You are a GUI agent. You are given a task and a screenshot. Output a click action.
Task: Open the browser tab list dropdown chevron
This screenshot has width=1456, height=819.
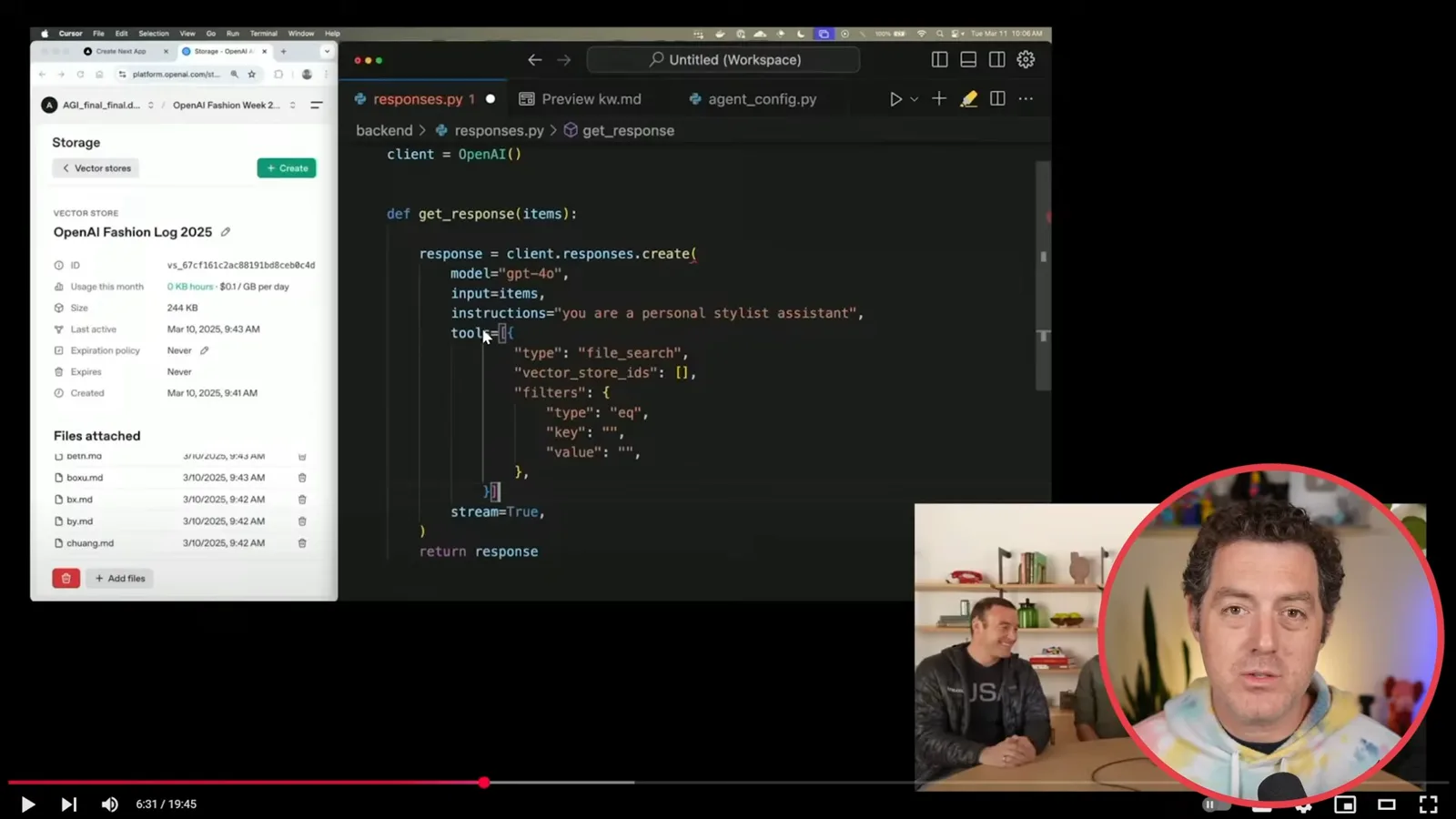[x=327, y=51]
